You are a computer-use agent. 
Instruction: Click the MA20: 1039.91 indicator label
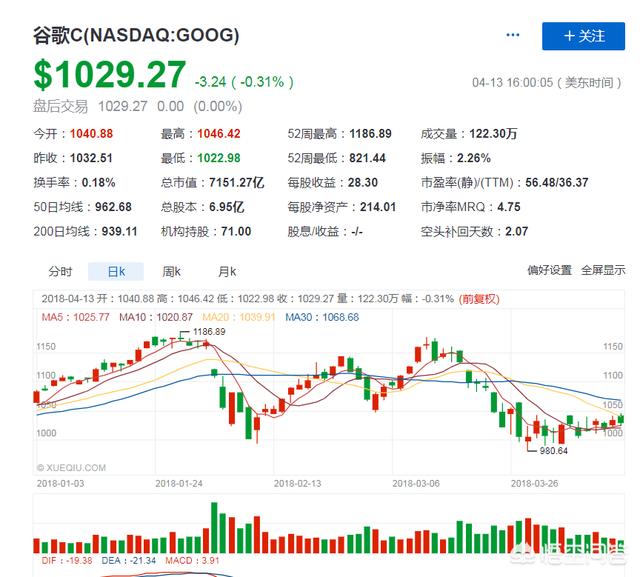click(x=239, y=317)
